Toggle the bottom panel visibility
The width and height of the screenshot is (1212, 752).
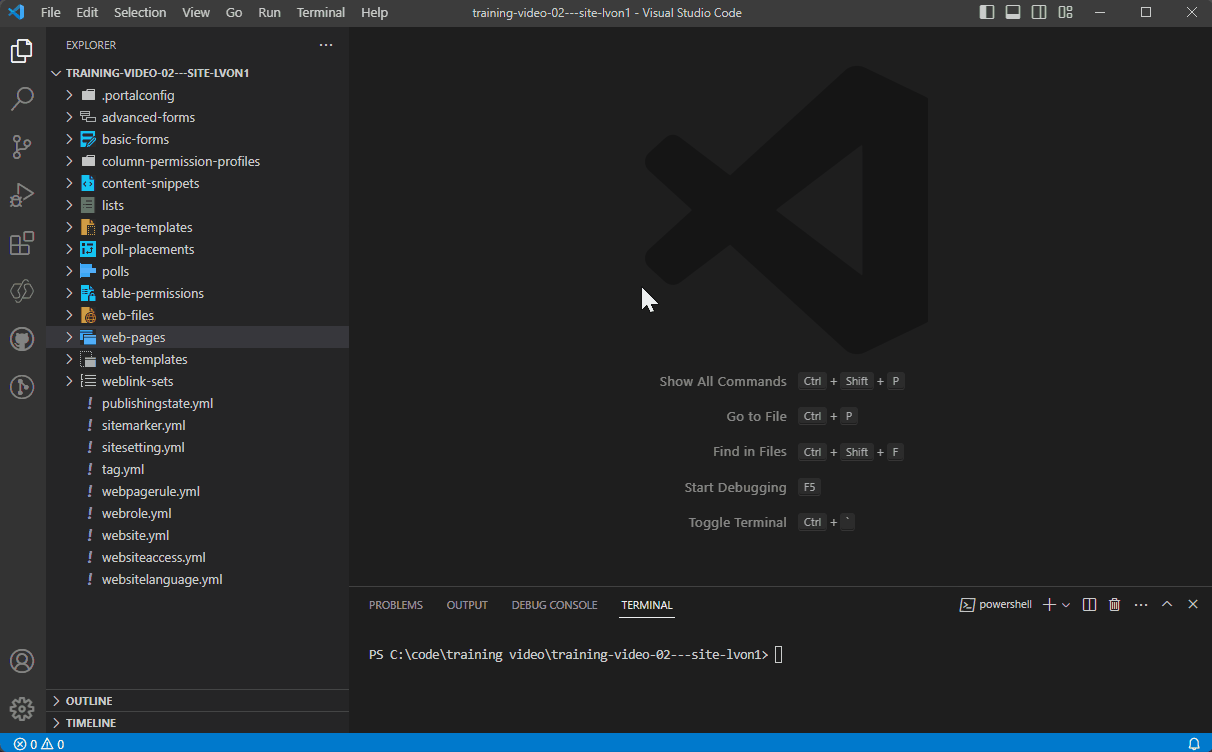pos(1012,12)
